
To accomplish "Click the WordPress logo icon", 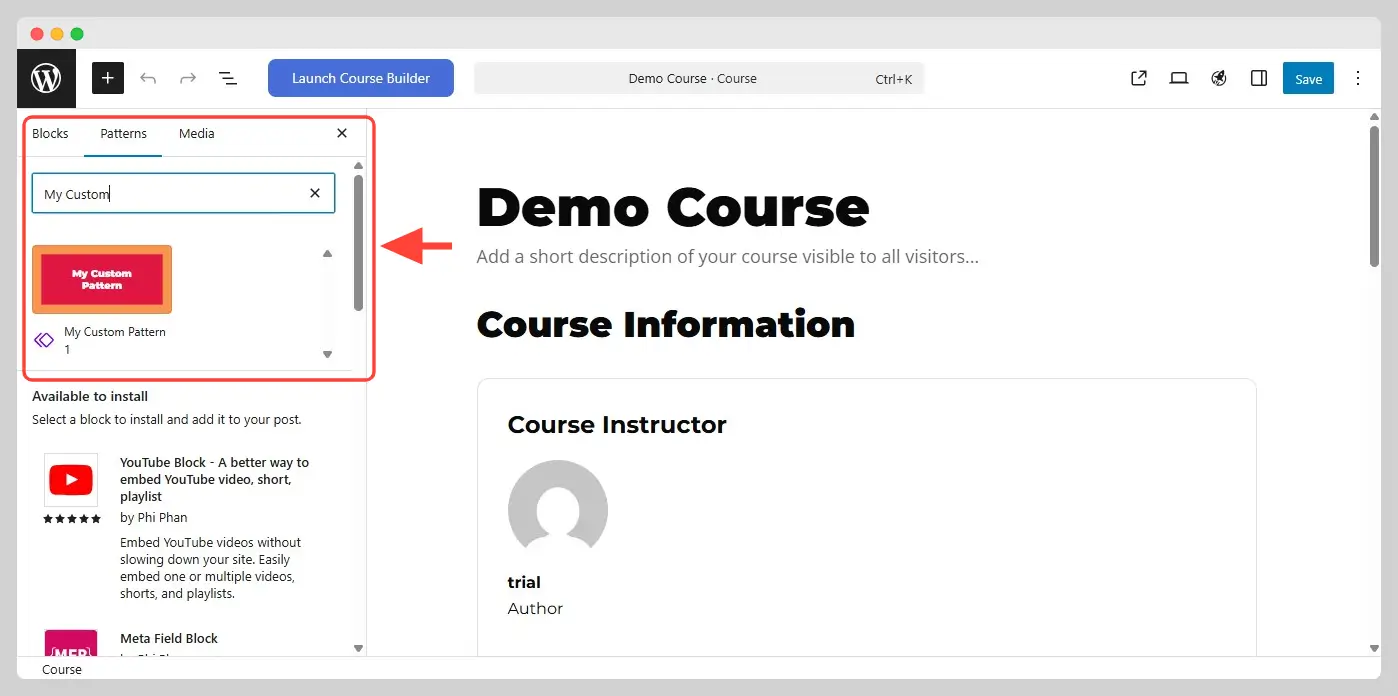I will pos(46,78).
